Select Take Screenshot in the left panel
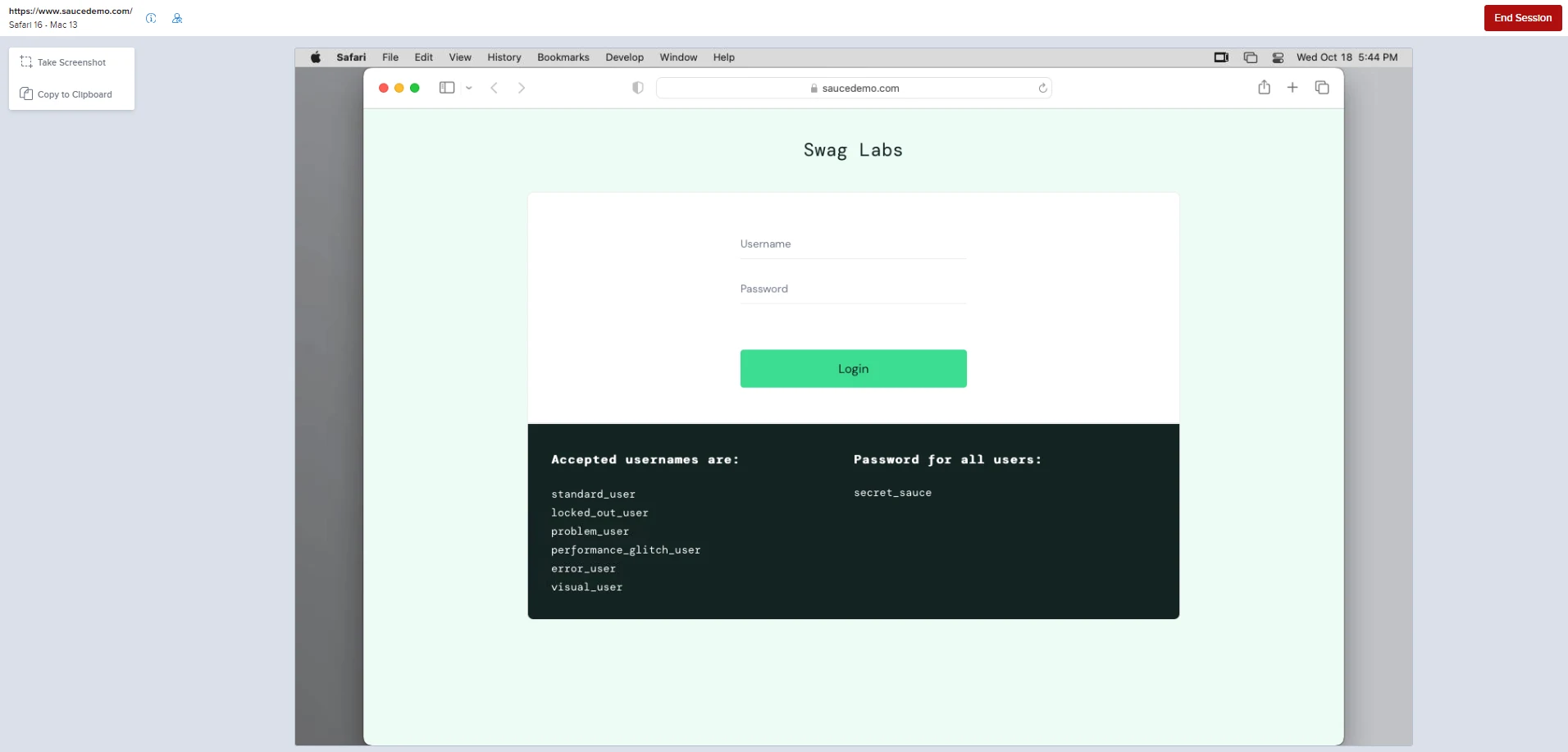 click(71, 62)
